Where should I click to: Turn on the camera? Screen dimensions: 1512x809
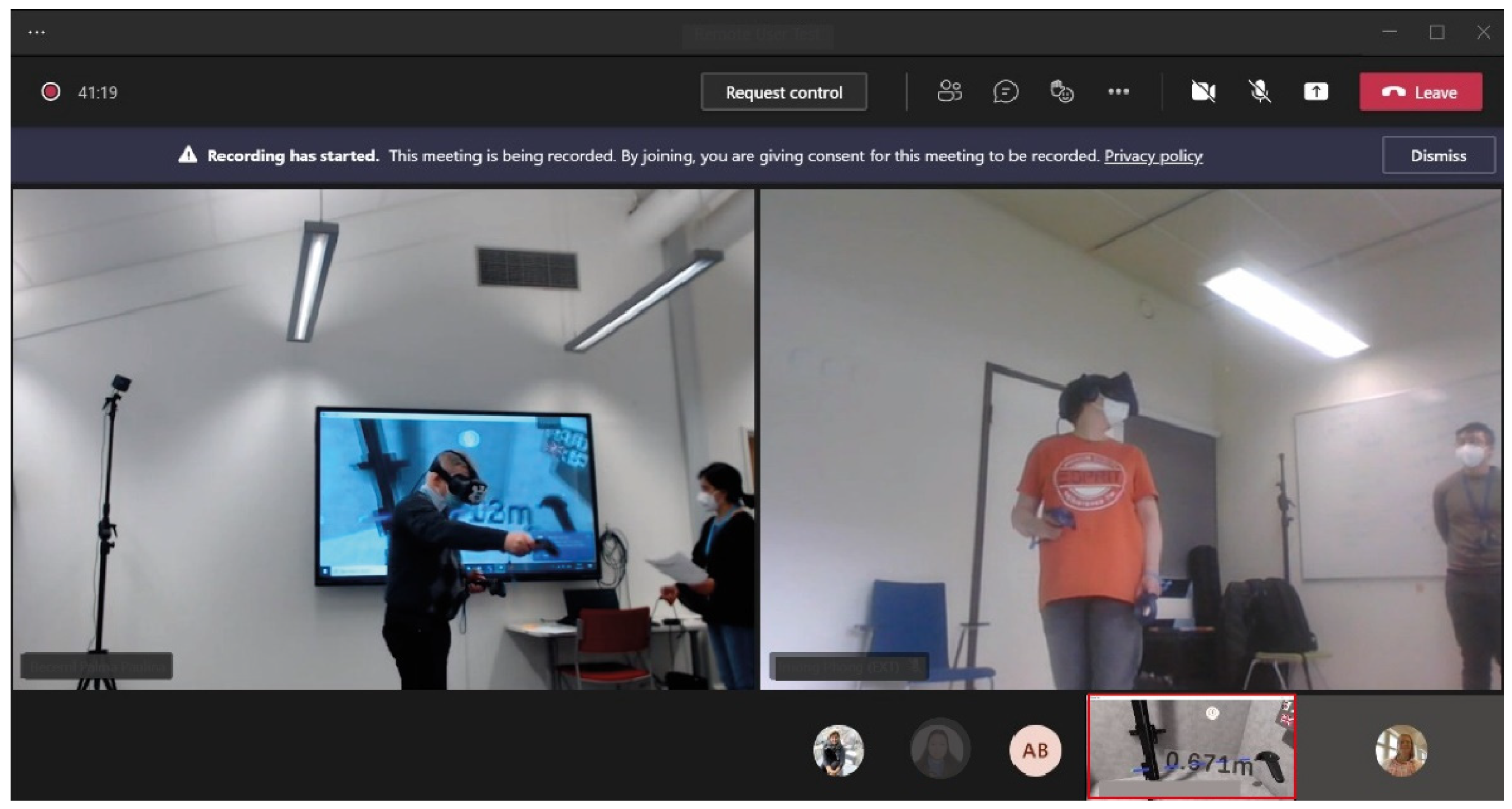pyautogui.click(x=1203, y=92)
